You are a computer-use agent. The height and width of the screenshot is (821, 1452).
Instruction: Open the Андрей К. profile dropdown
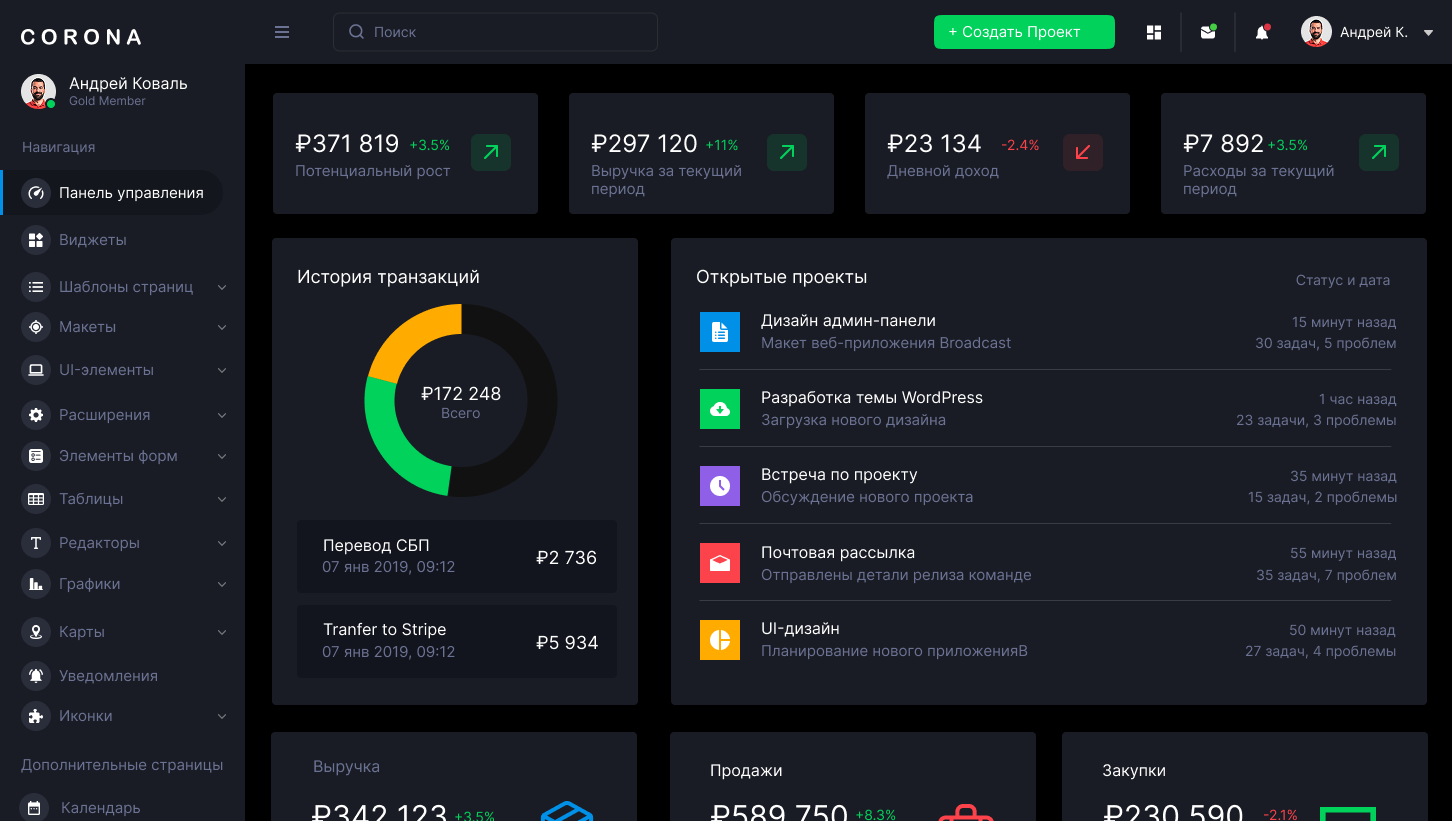(1368, 32)
